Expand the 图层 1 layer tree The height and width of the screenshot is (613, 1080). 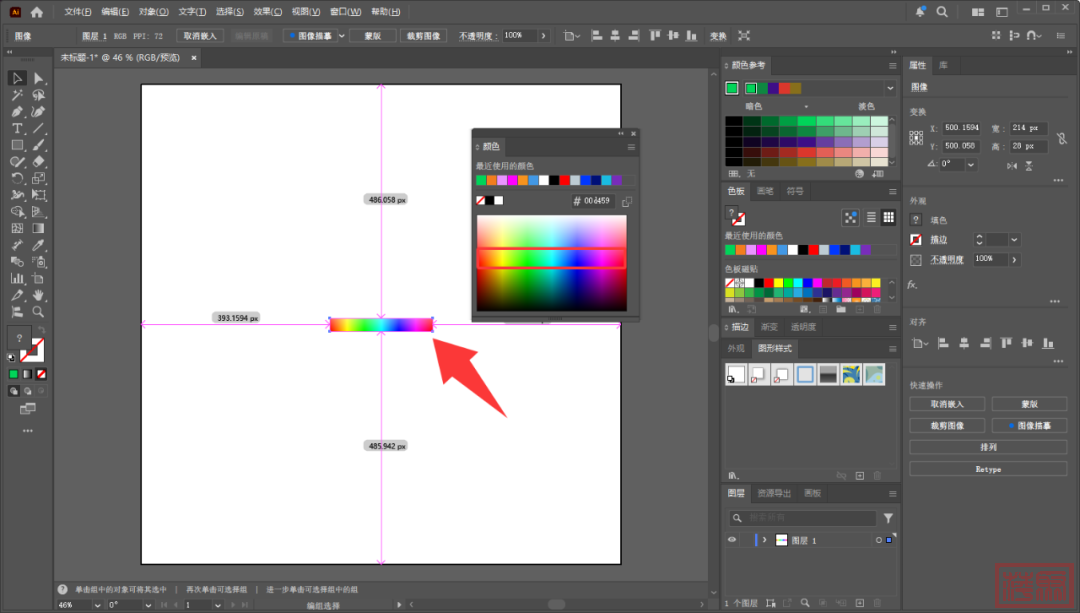pos(765,540)
